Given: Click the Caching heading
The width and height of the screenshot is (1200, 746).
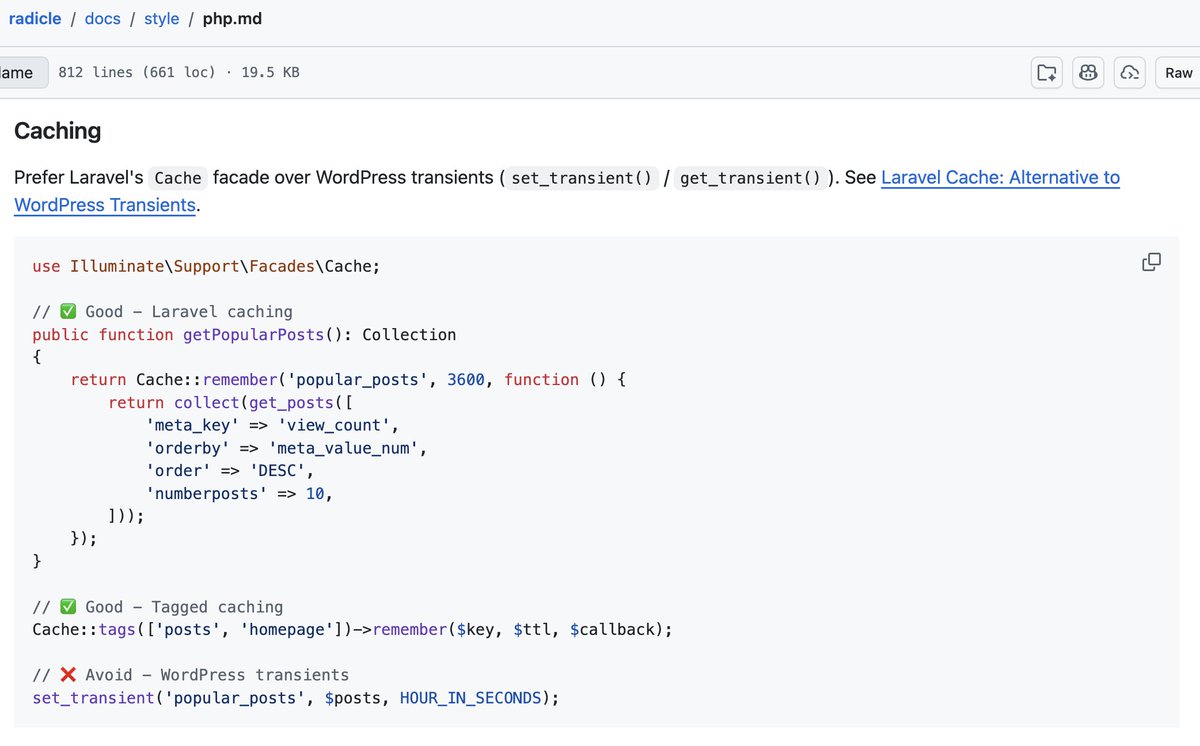Looking at the screenshot, I should click(x=57, y=131).
